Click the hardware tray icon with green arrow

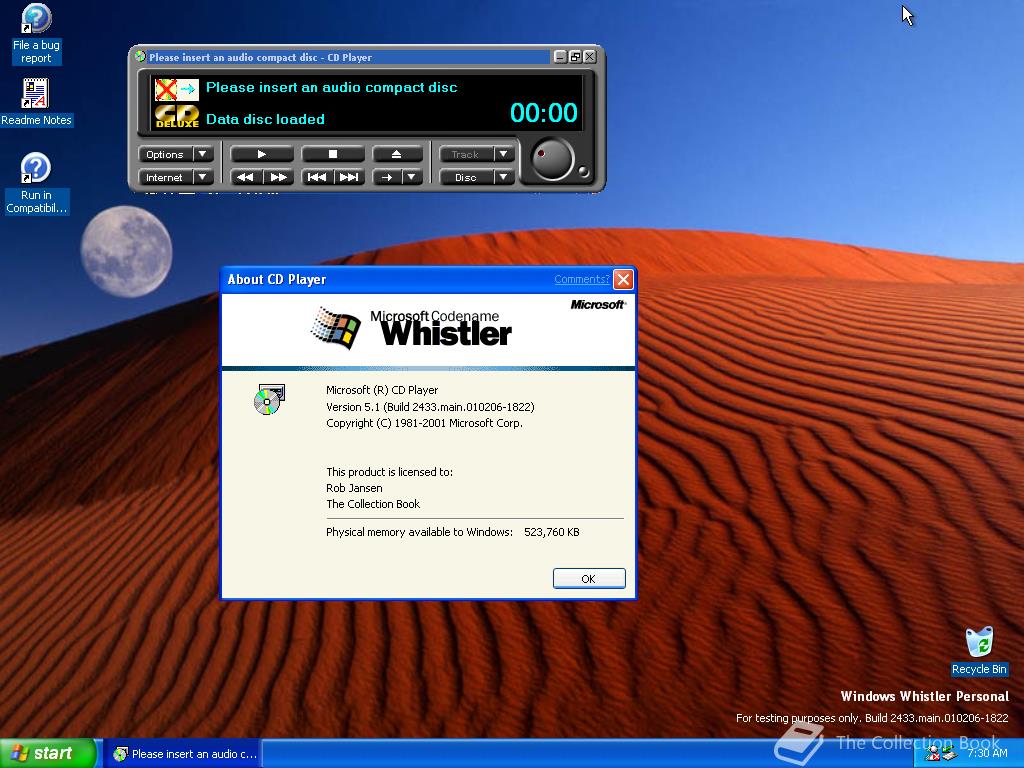tap(949, 754)
